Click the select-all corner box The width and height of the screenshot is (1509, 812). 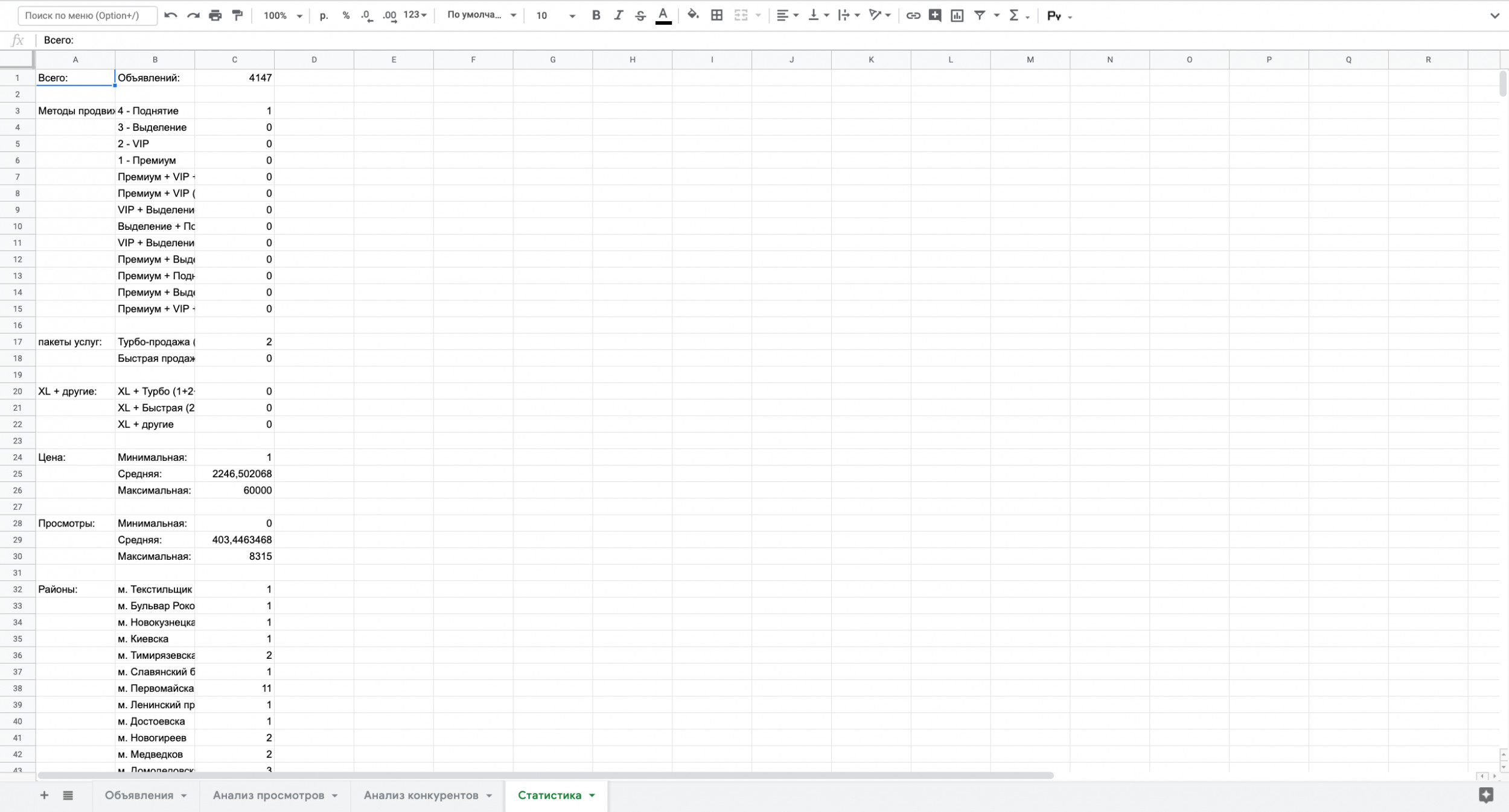click(x=17, y=59)
